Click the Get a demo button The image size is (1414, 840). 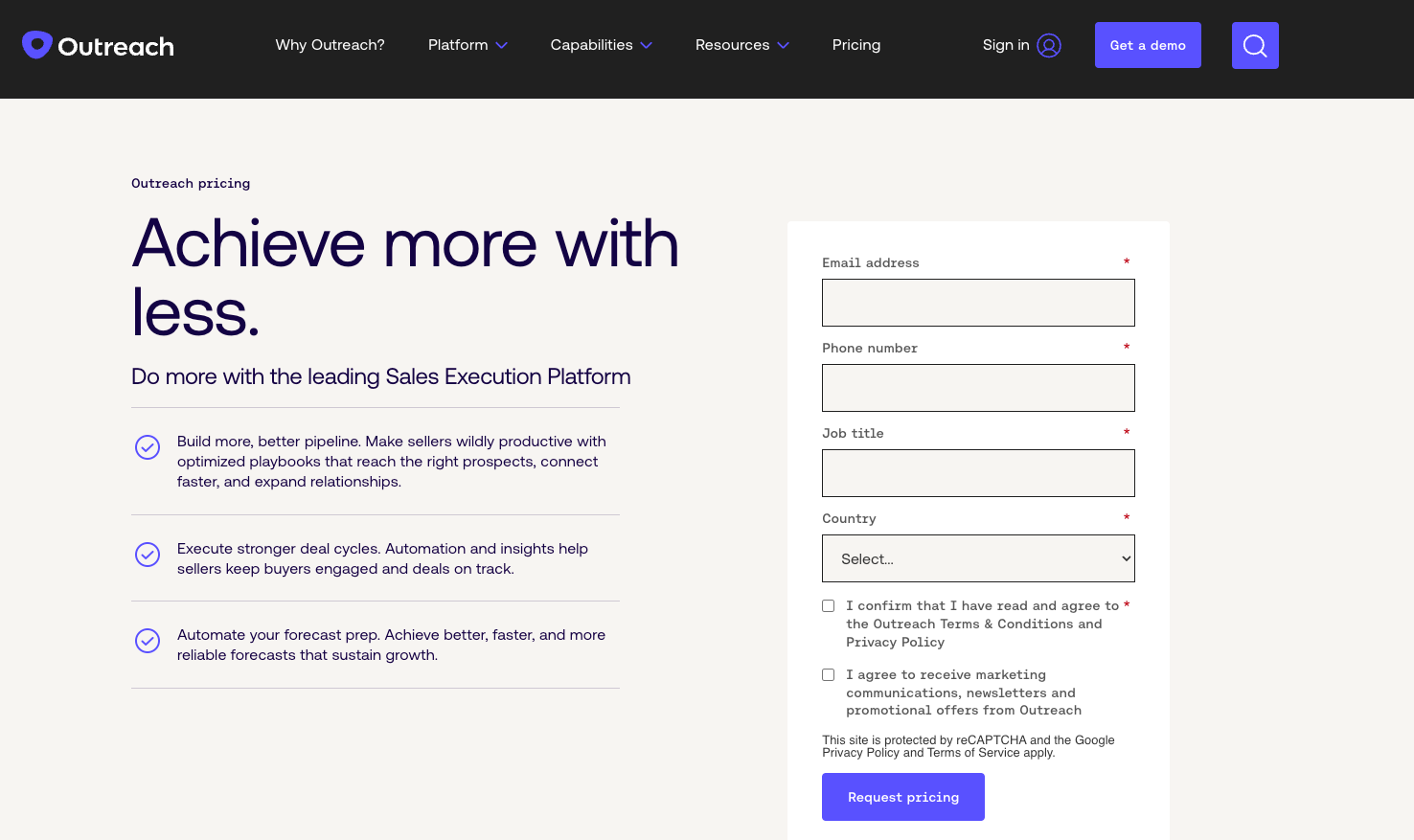coord(1148,45)
